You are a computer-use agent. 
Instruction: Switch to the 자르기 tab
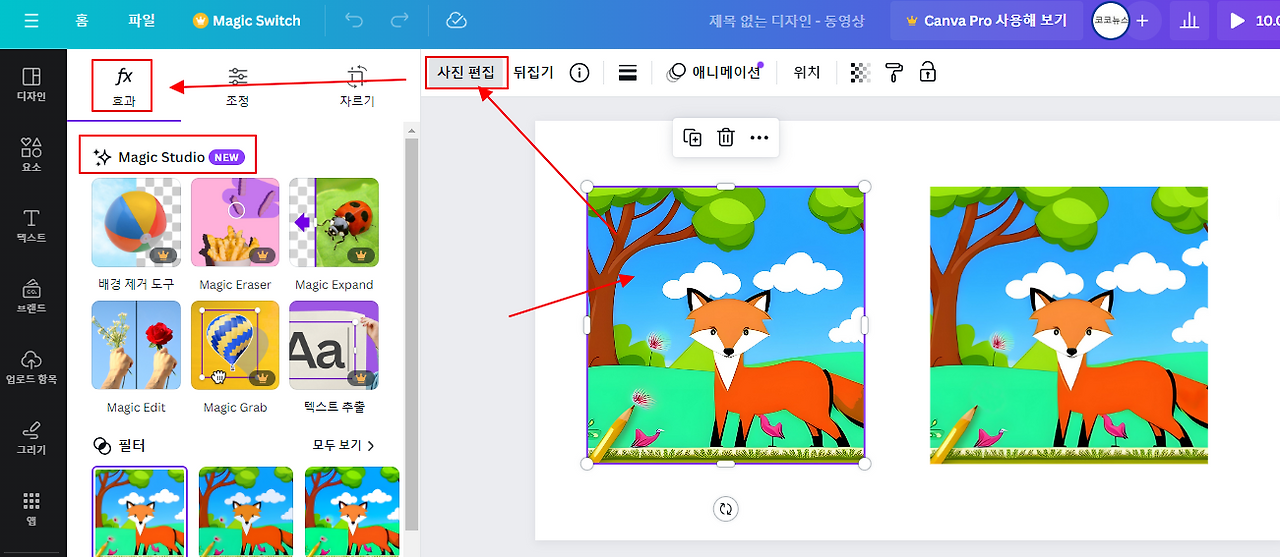pyautogui.click(x=356, y=87)
